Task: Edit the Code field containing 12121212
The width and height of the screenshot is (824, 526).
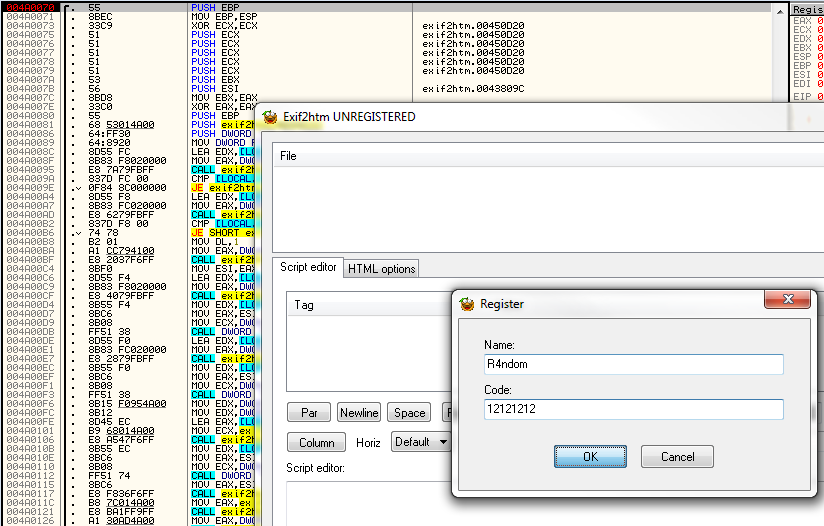Action: [x=634, y=409]
